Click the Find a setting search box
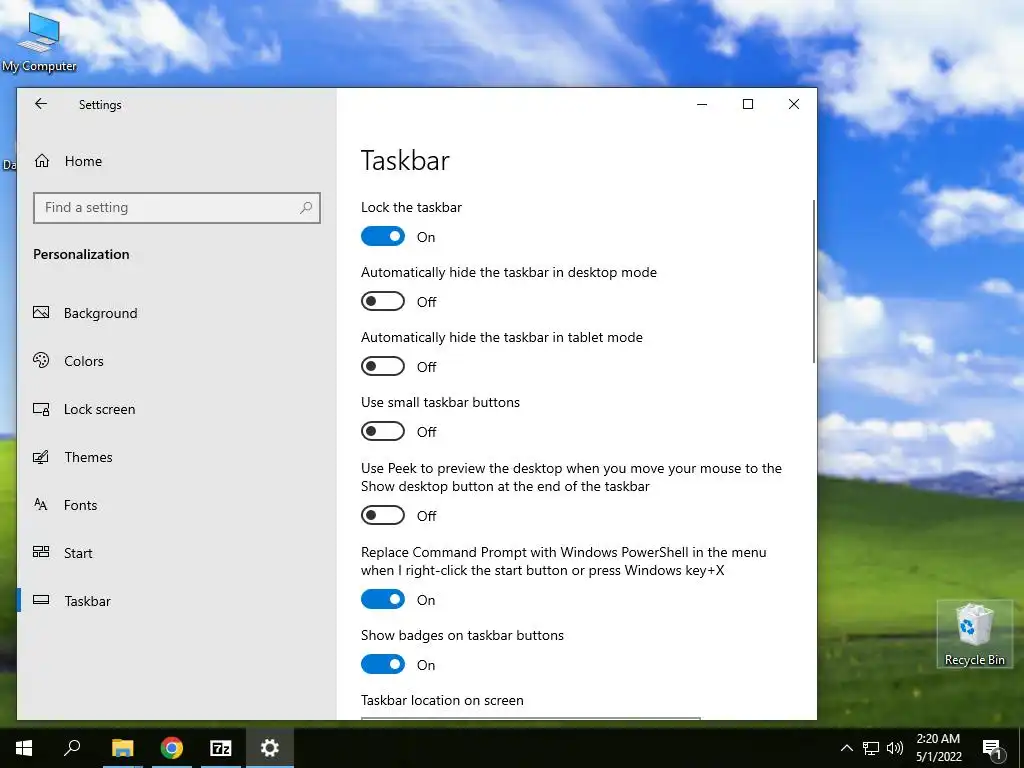 (x=176, y=208)
